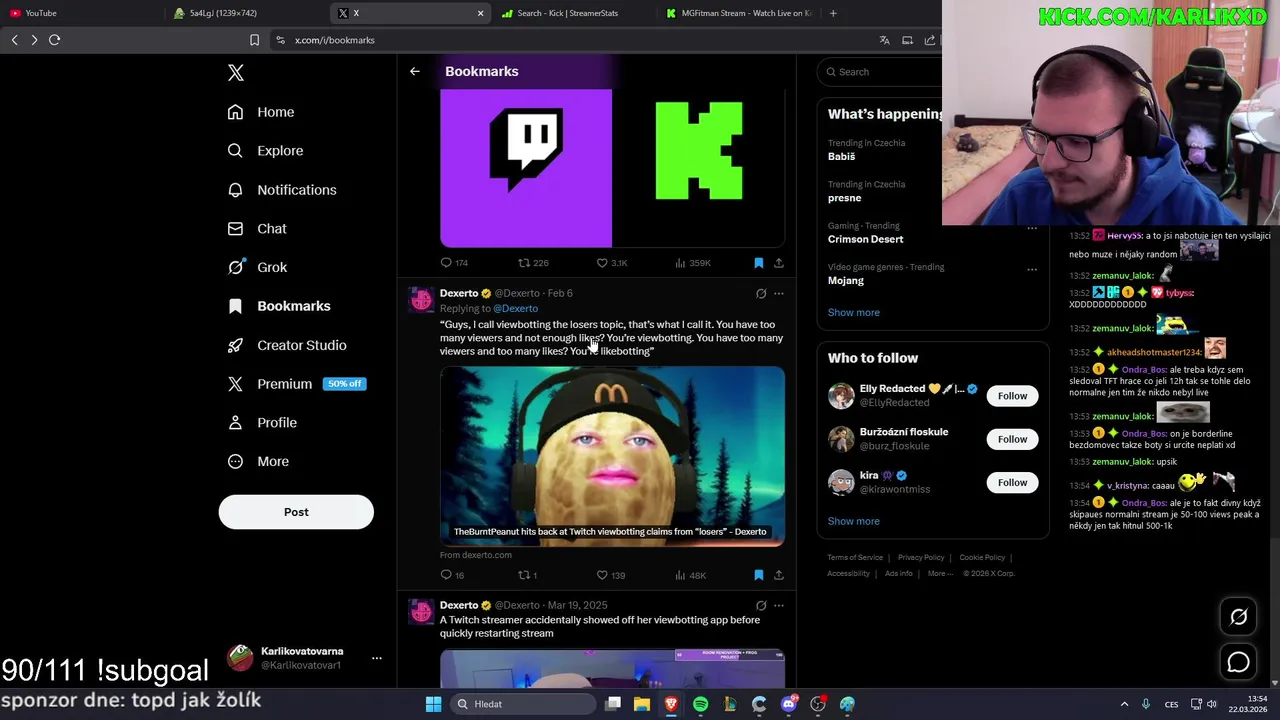Show more Who to follow suggestions
The height and width of the screenshot is (720, 1280).
(x=853, y=521)
